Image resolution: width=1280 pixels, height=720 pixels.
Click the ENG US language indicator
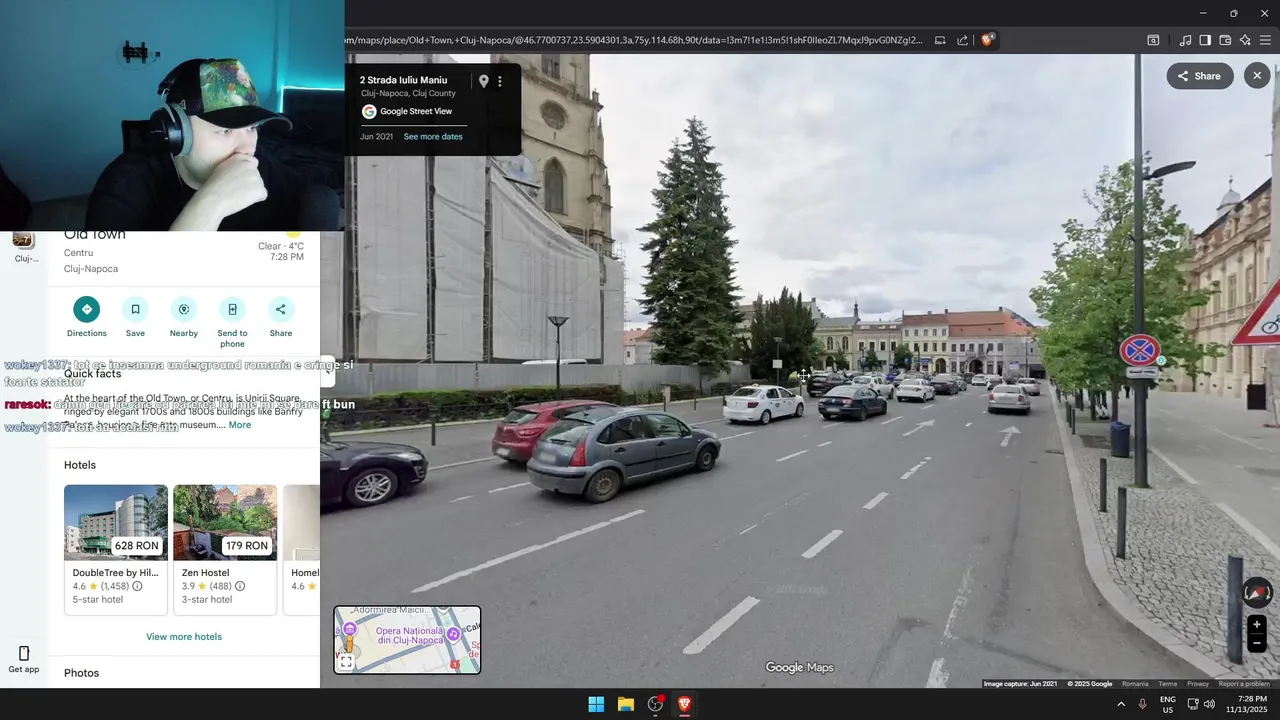(1168, 704)
